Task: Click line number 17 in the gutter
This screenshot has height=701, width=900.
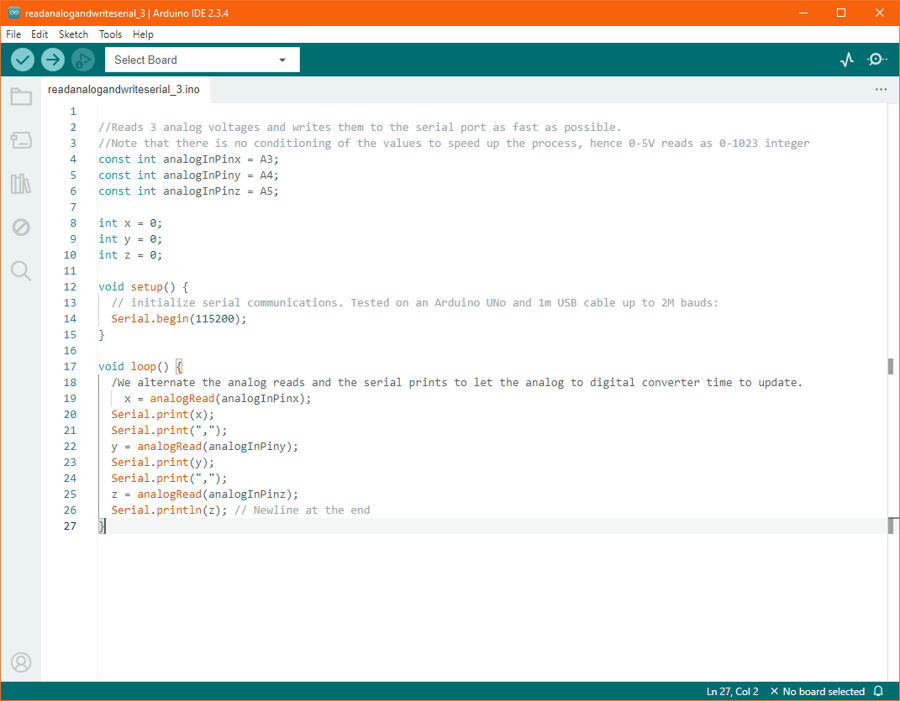Action: point(70,366)
